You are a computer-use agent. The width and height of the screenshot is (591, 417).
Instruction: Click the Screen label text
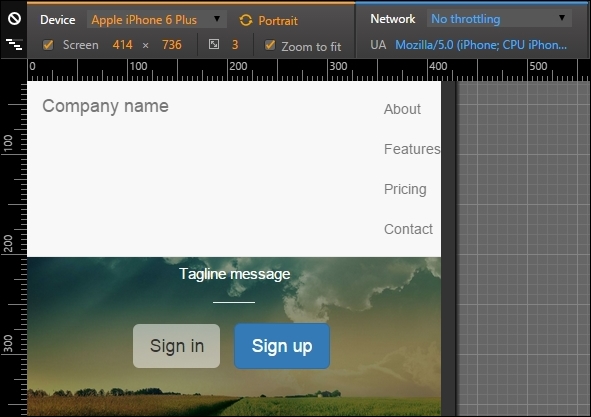click(81, 45)
